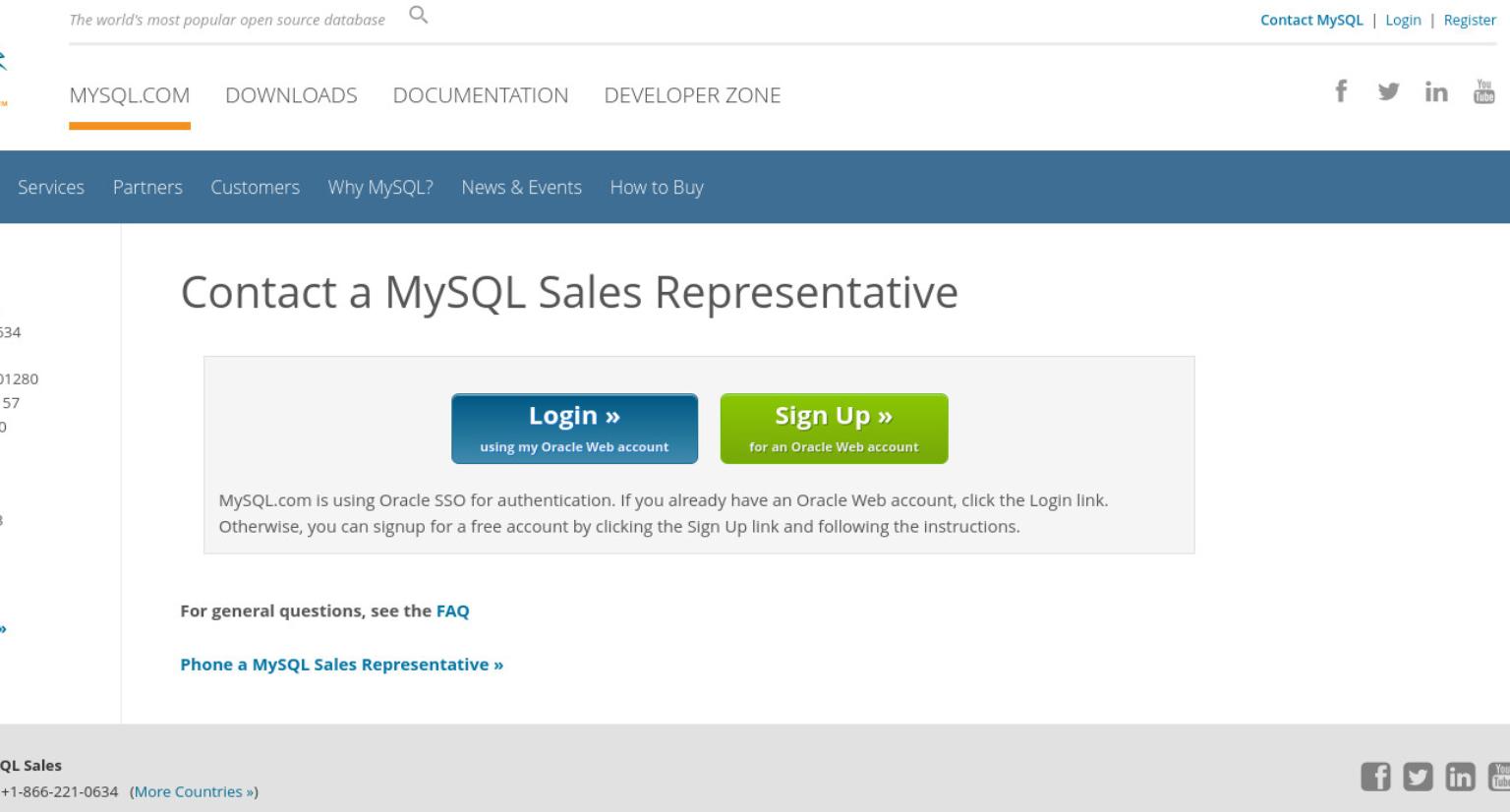Image resolution: width=1510 pixels, height=812 pixels.
Task: Click the Contact MySQL link
Action: (x=1311, y=20)
